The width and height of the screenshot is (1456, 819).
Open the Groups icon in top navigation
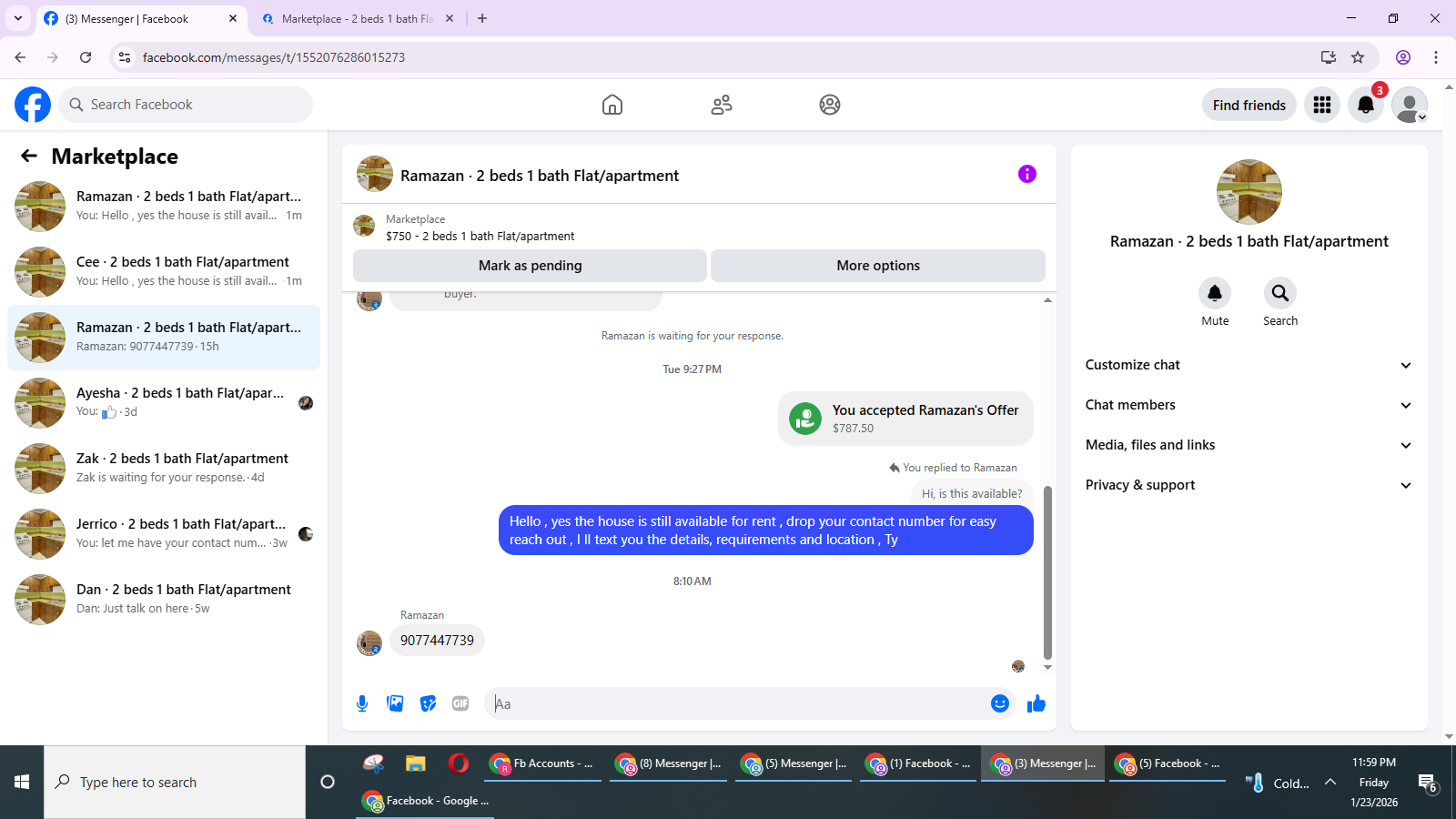pos(830,105)
